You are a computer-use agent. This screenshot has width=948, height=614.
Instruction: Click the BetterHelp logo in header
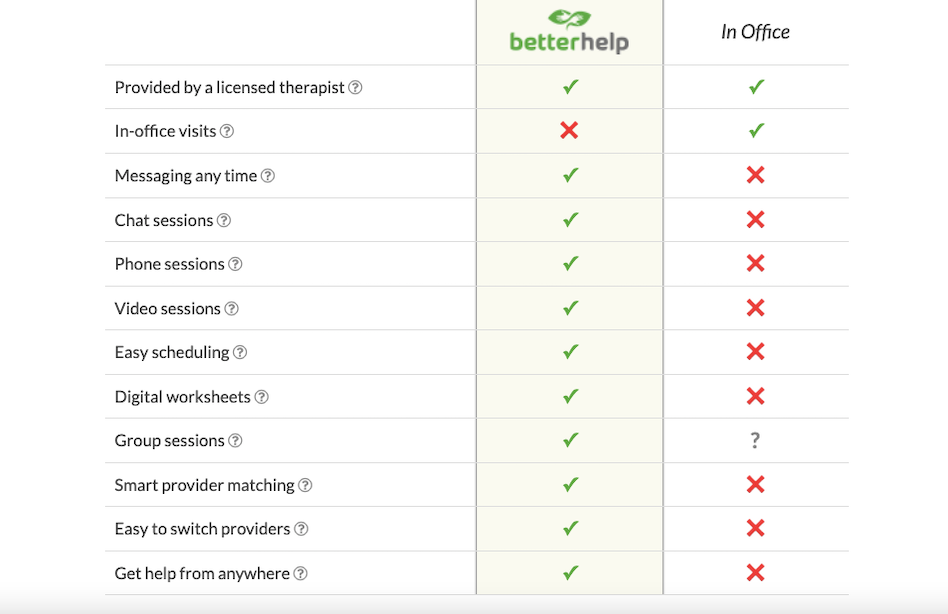pos(569,32)
